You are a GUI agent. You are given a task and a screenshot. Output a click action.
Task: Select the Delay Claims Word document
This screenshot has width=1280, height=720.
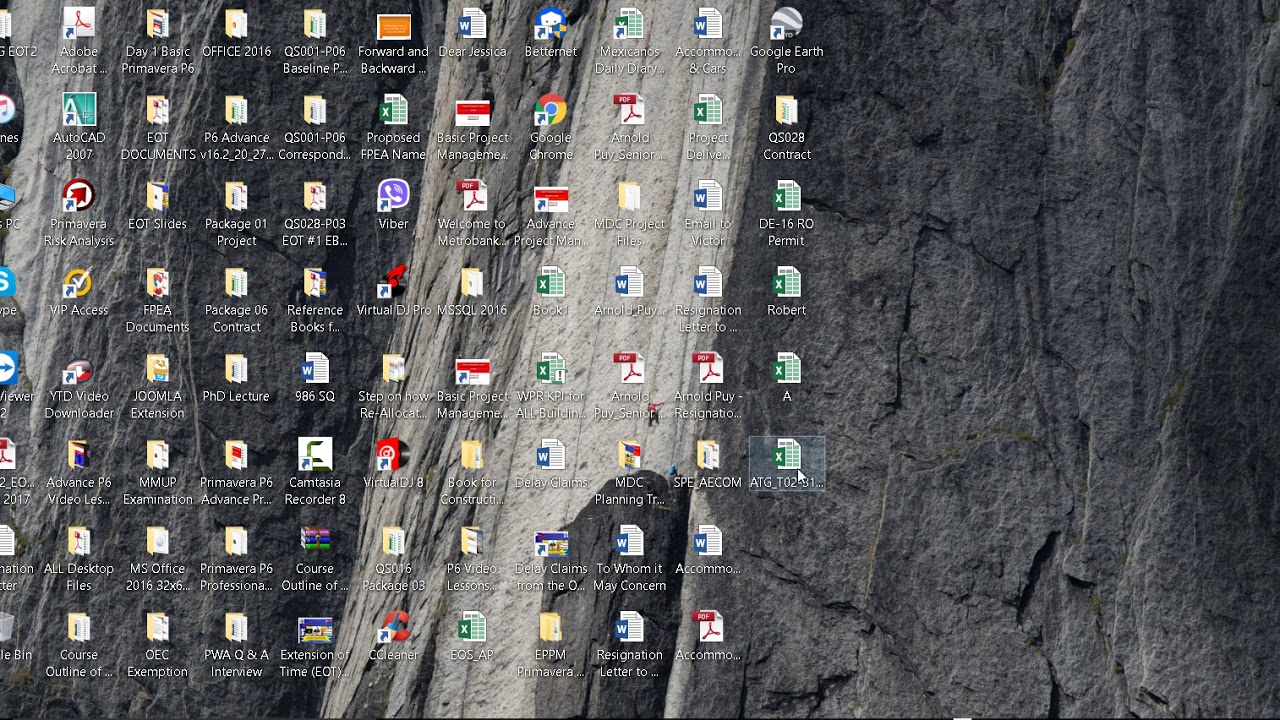(551, 454)
